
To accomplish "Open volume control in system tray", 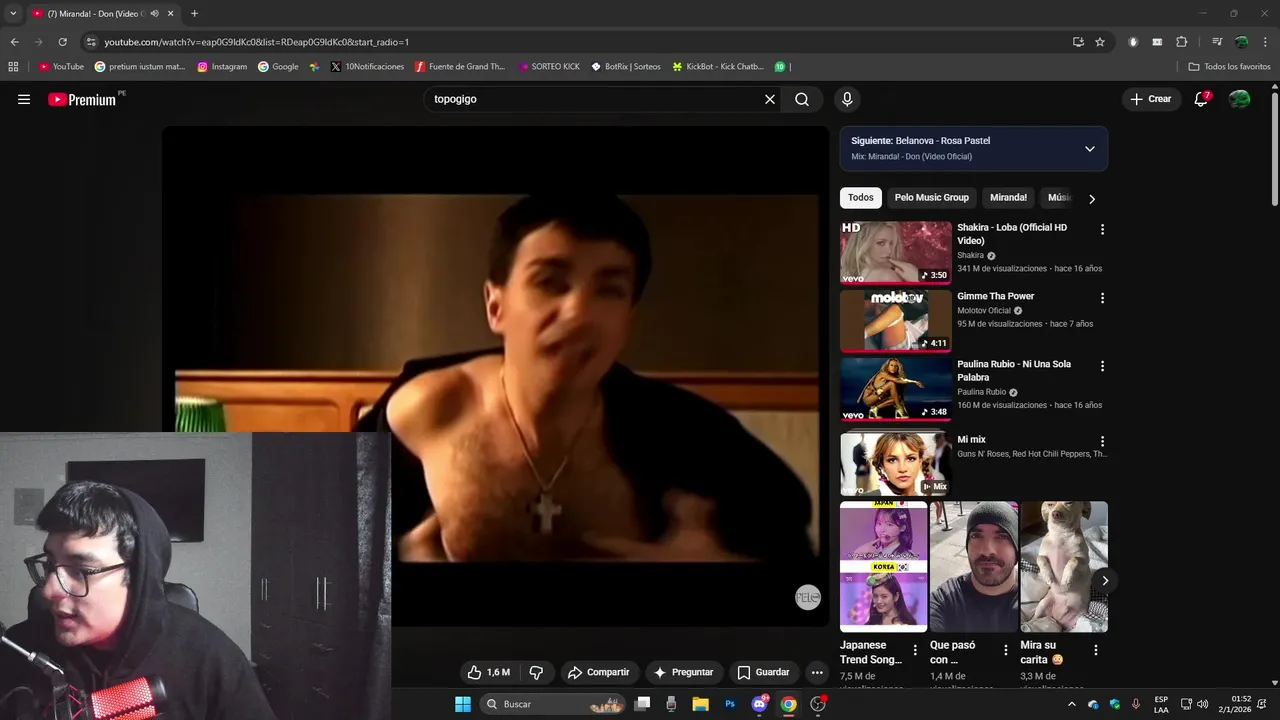I will (x=1202, y=704).
